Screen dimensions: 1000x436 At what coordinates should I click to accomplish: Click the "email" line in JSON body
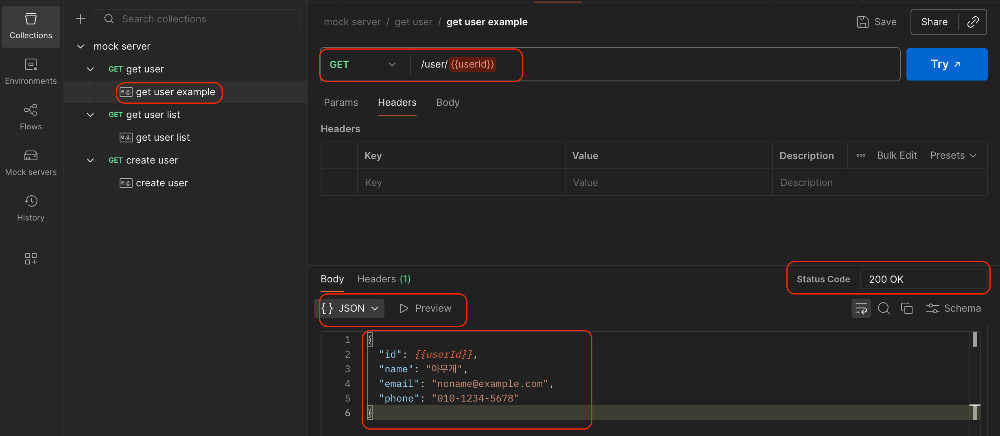coord(466,384)
